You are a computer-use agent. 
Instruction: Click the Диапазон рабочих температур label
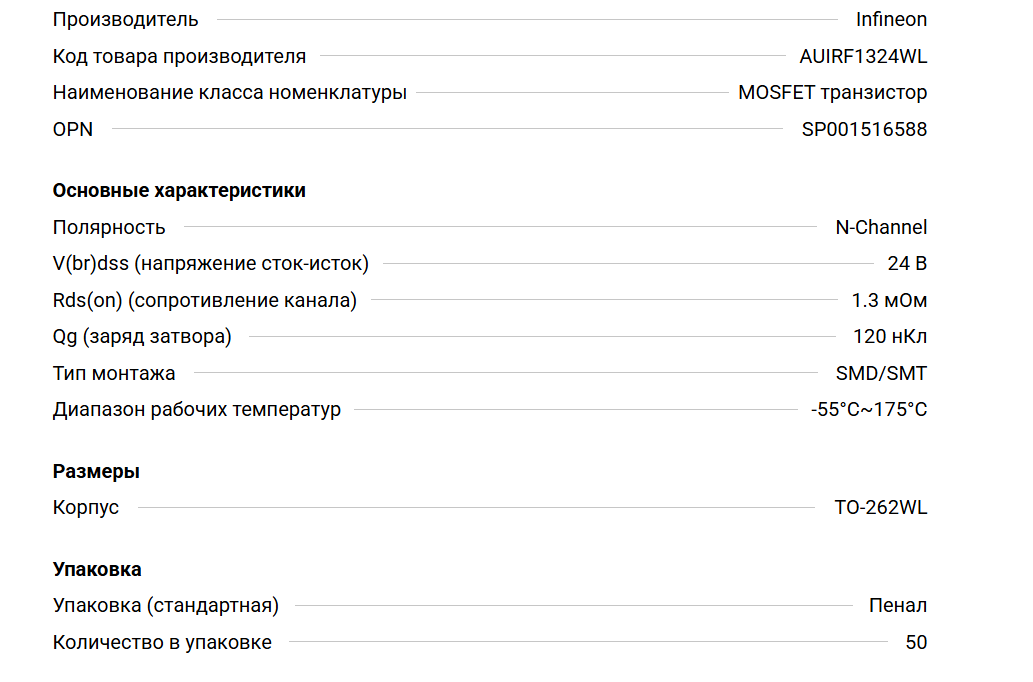(x=196, y=409)
